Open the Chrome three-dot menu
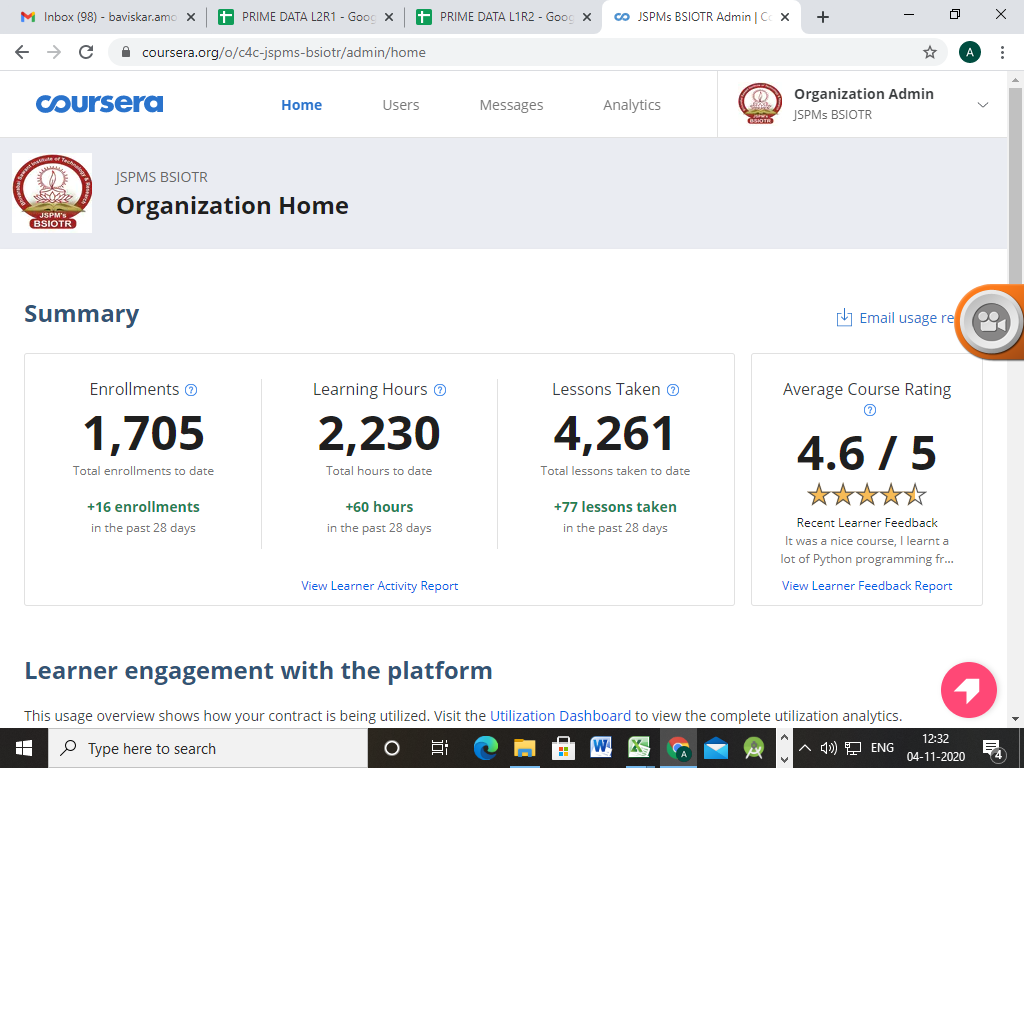Viewport: 1024px width, 1013px height. click(x=1002, y=52)
